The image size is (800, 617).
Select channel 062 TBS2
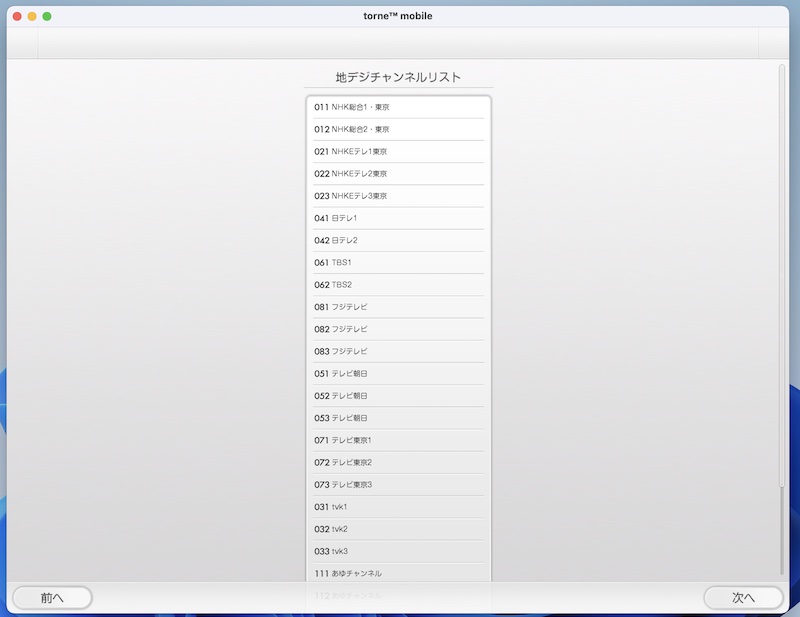point(398,285)
